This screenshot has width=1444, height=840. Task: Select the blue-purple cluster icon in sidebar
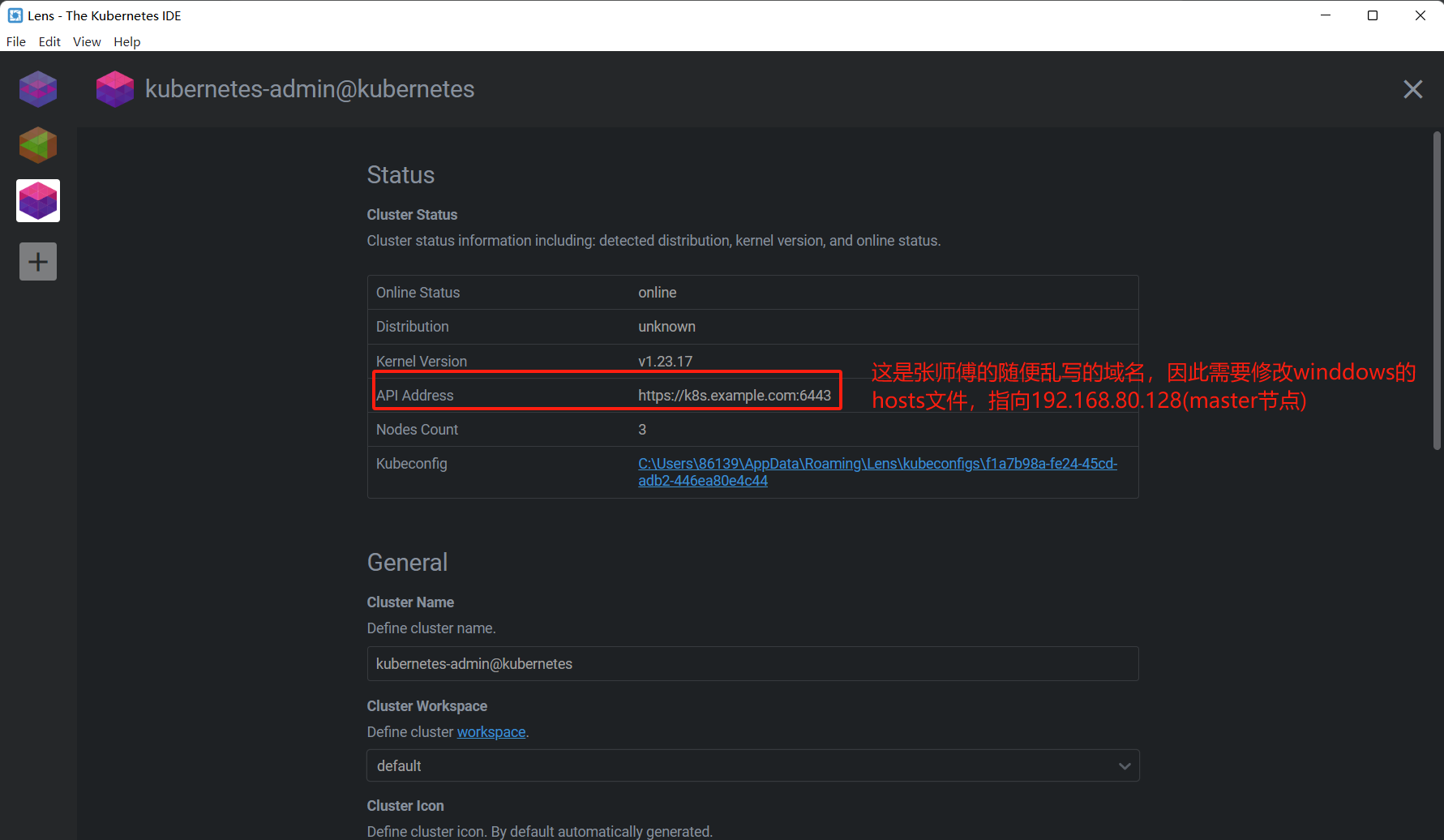(38, 89)
